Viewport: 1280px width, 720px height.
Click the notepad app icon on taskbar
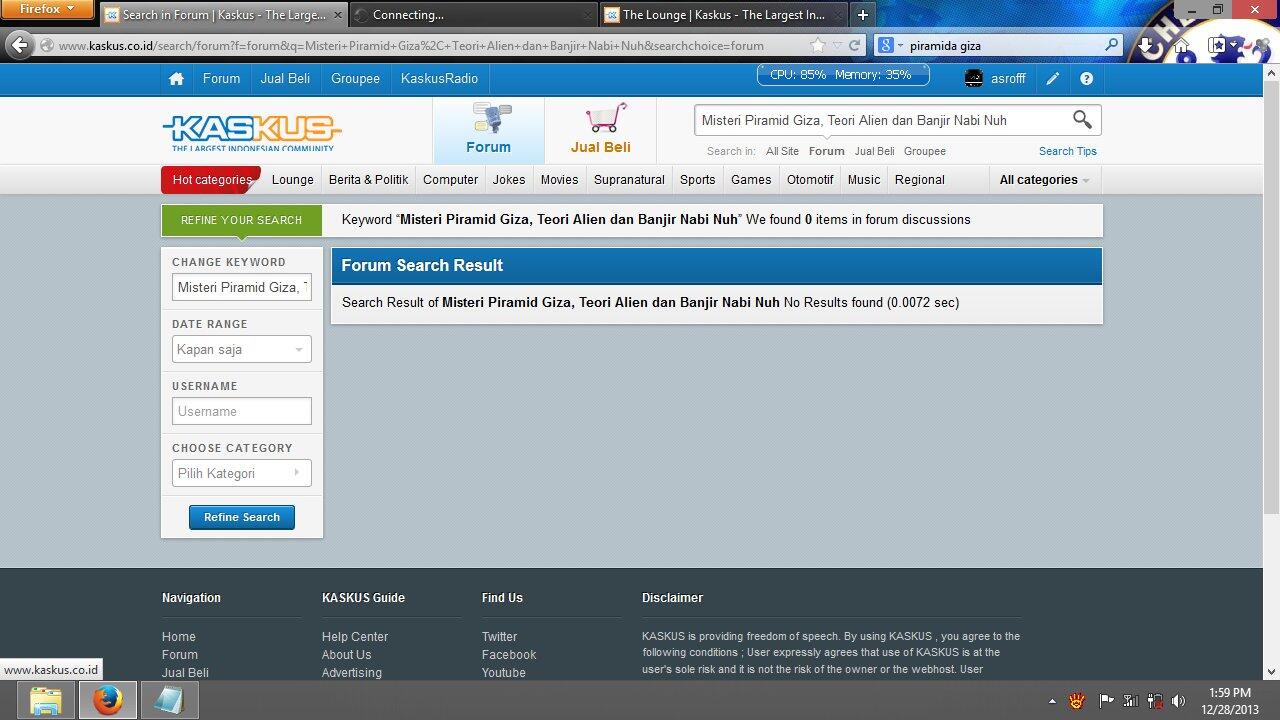(169, 700)
